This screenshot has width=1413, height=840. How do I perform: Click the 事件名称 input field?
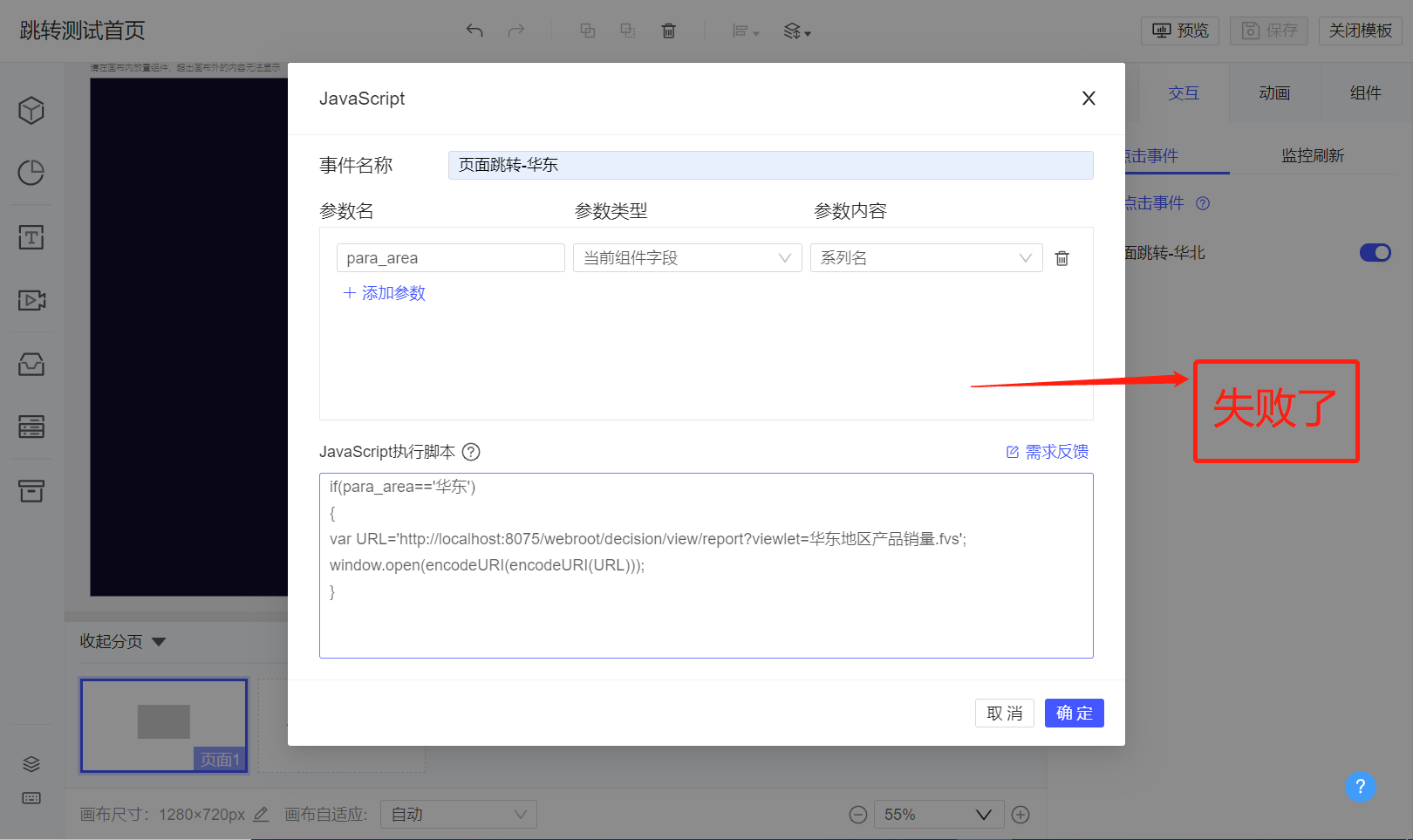[x=770, y=166]
